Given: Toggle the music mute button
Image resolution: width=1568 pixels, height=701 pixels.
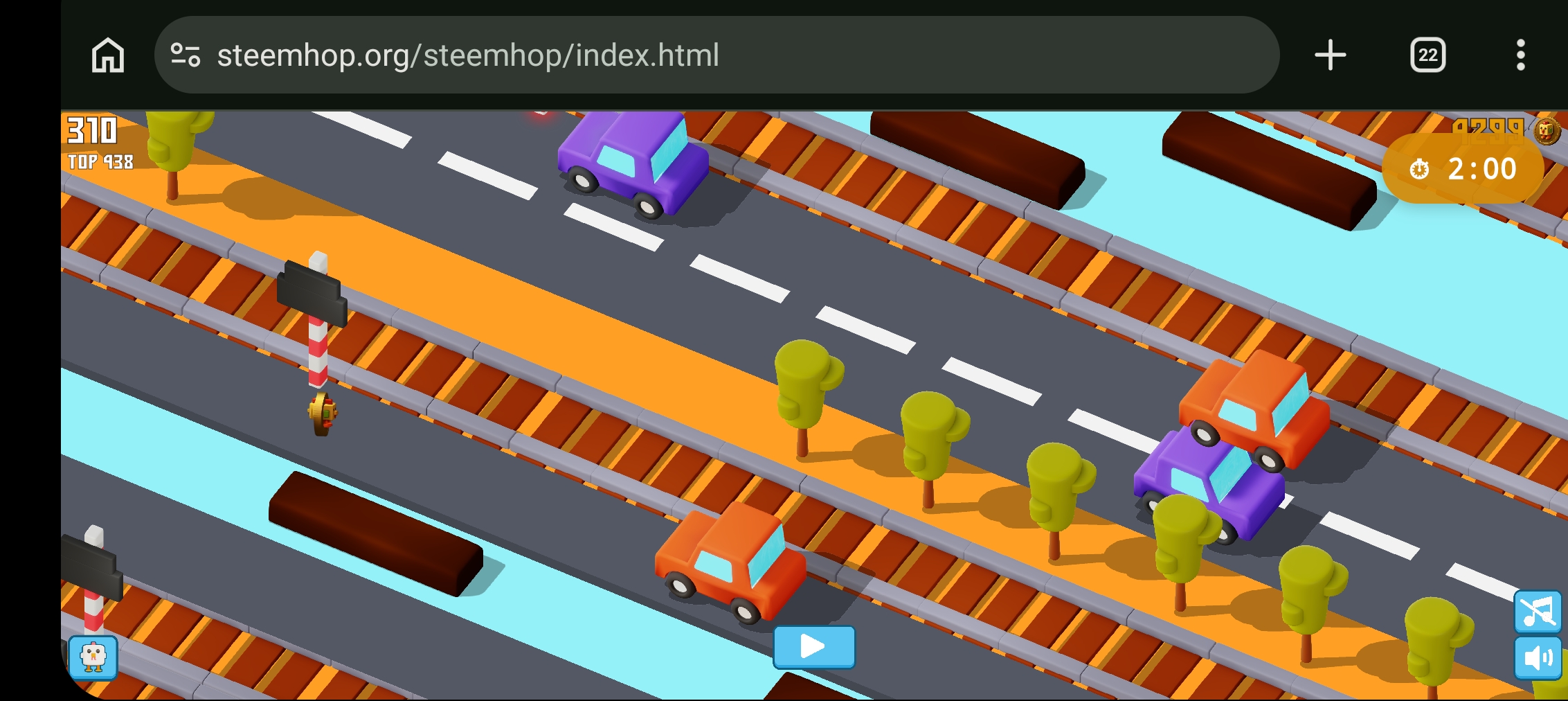Looking at the screenshot, I should [1538, 612].
